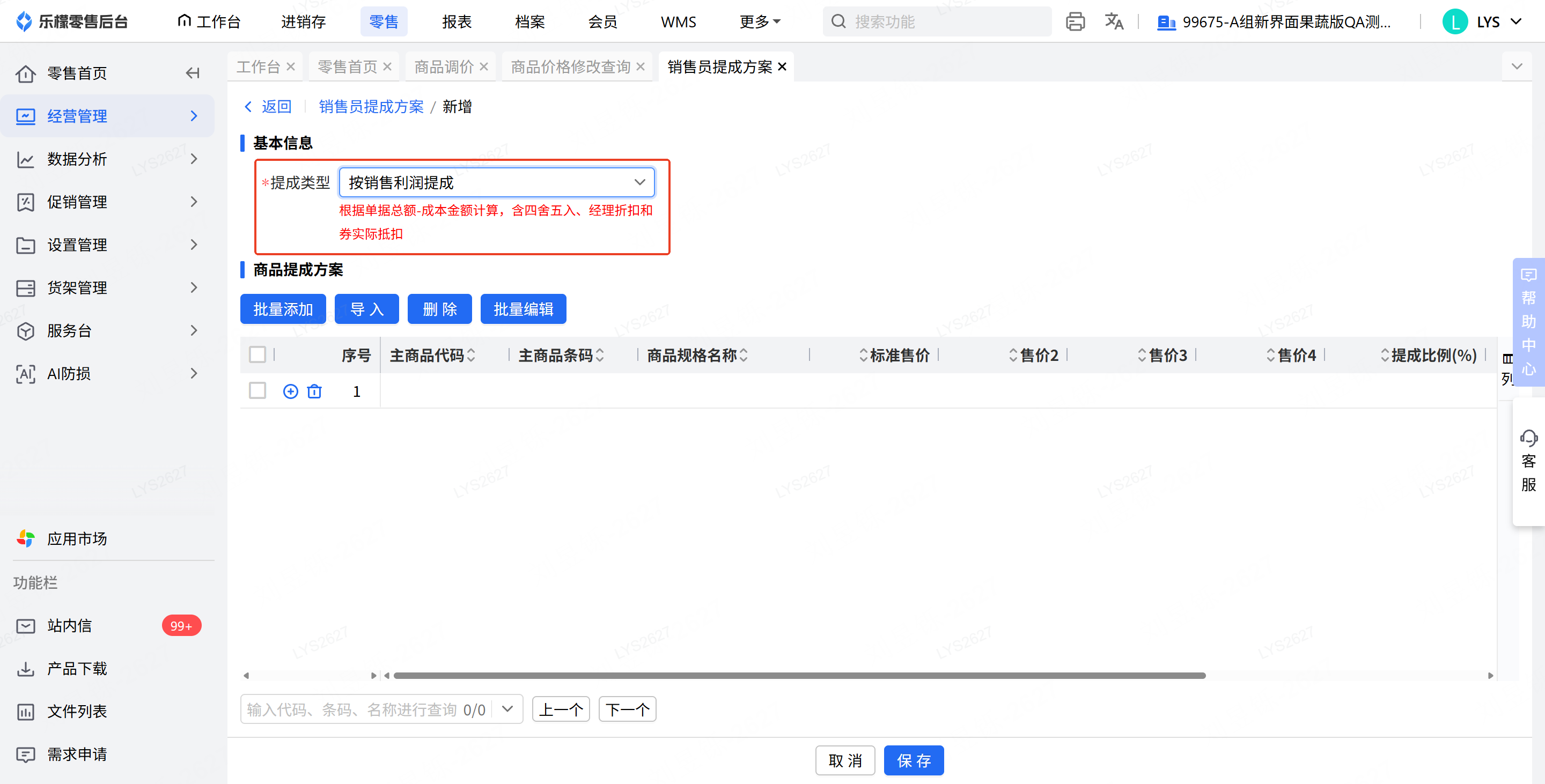Viewport: 1545px width, 784px height.
Task: Switch to the 商品价格修改查询 tab
Action: coord(570,66)
